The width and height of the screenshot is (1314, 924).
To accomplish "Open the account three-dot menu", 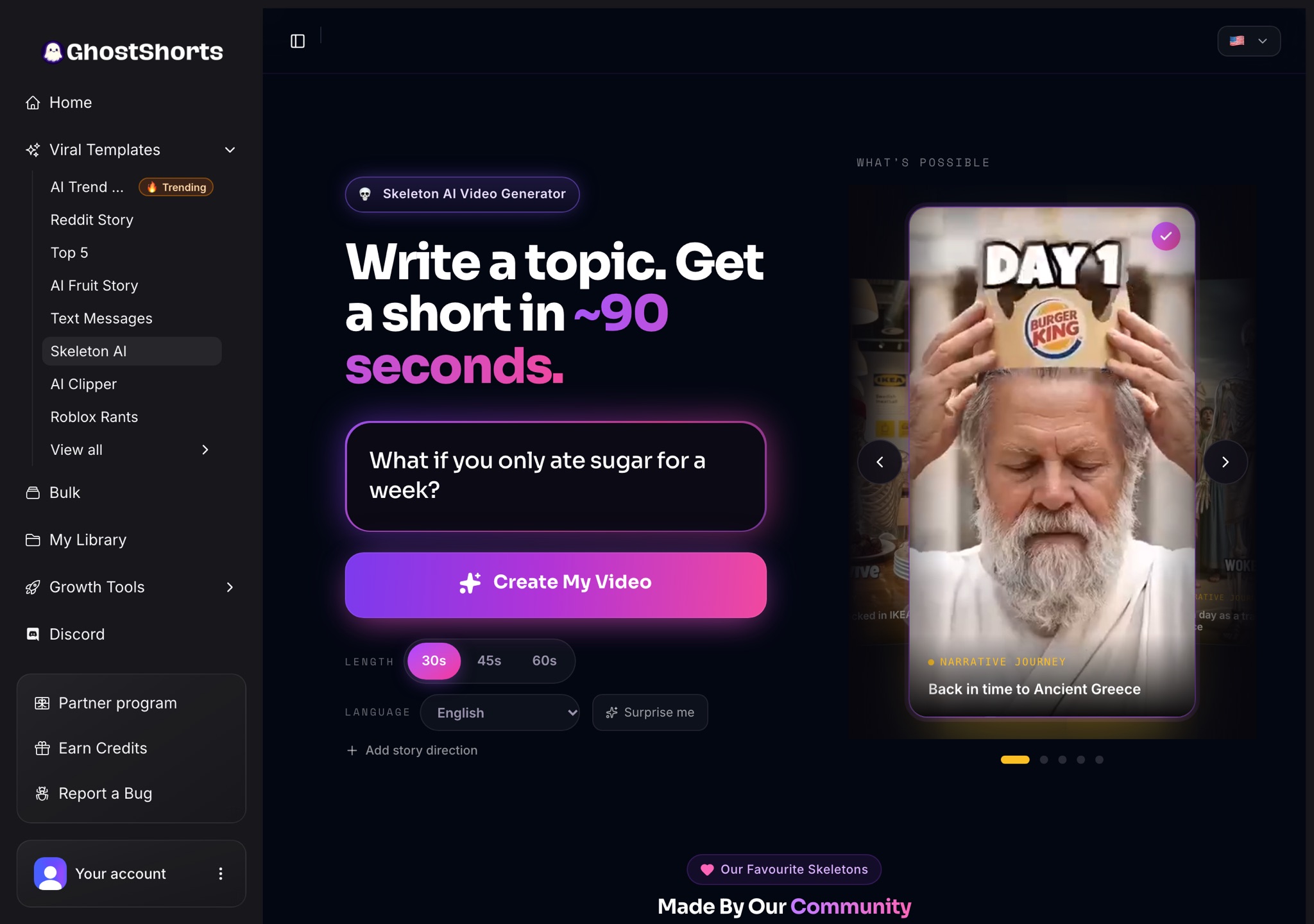I will point(221,874).
